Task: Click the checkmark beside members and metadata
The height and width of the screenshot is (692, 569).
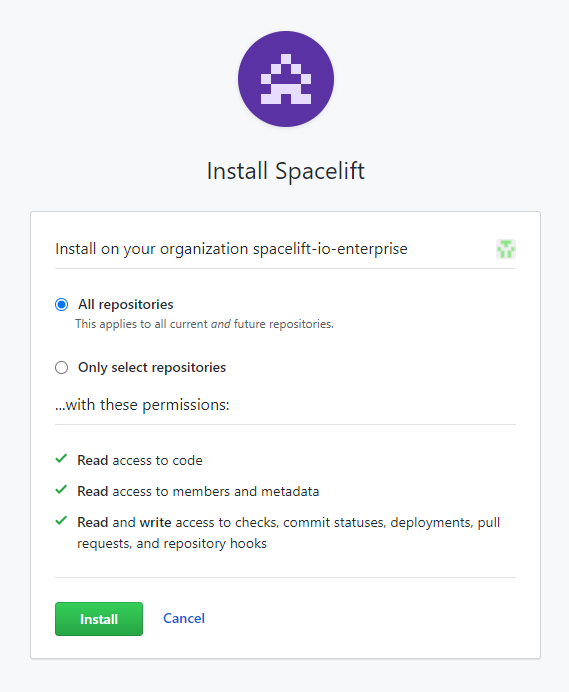Action: pos(61,490)
